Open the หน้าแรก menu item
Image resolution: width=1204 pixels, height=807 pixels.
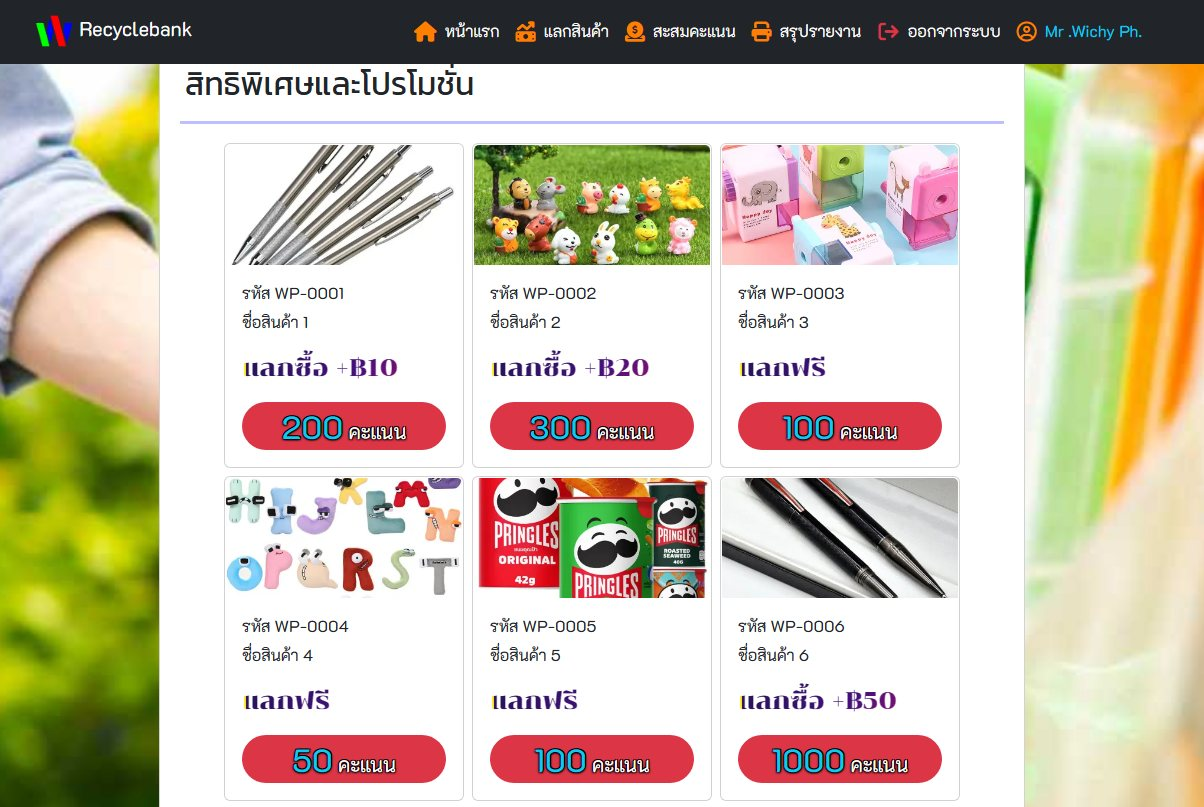click(x=472, y=32)
